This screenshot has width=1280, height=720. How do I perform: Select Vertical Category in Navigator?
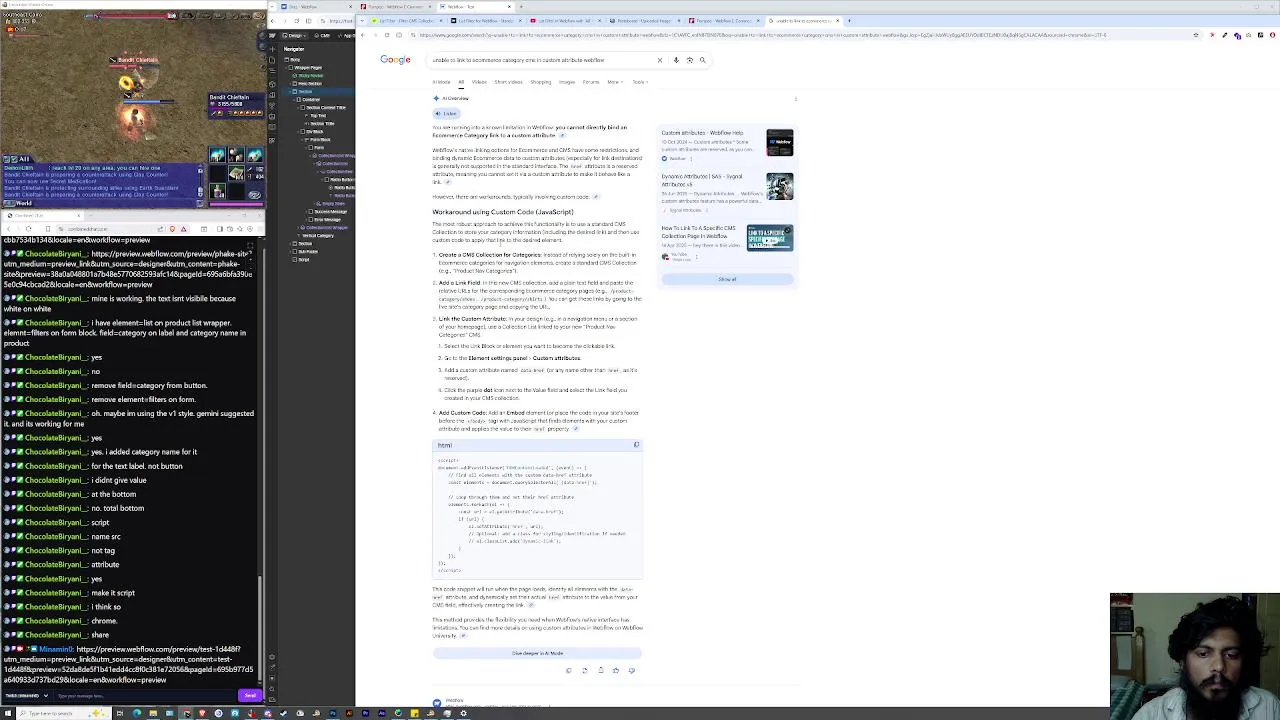pyautogui.click(x=318, y=236)
